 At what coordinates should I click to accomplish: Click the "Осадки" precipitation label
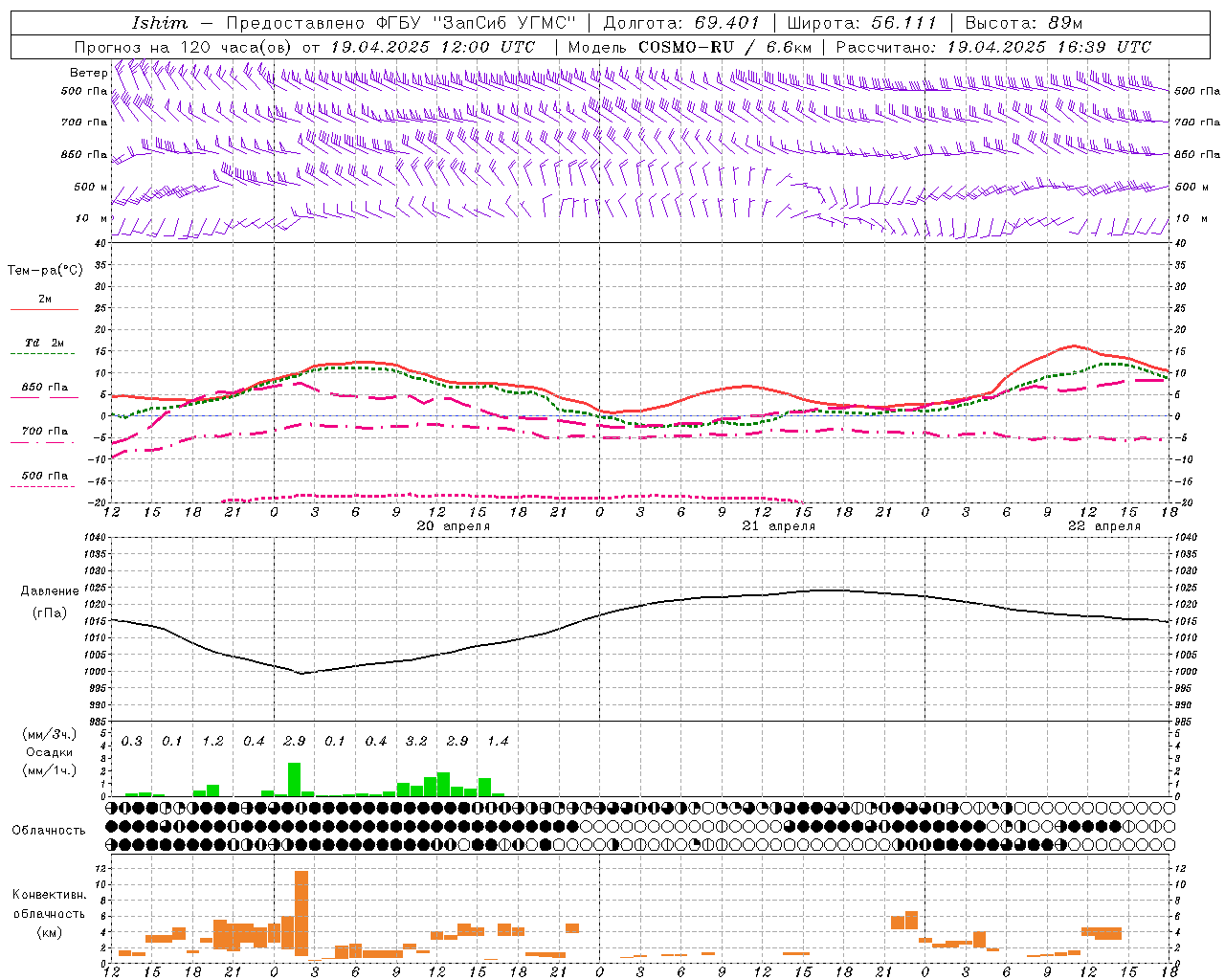pos(50,752)
